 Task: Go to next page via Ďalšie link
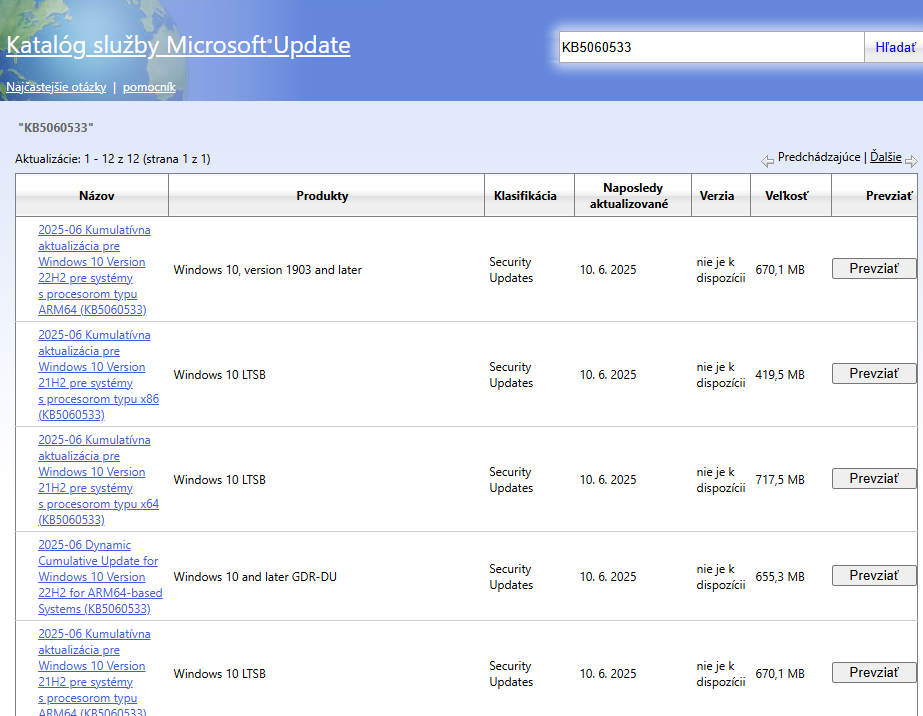click(885, 157)
